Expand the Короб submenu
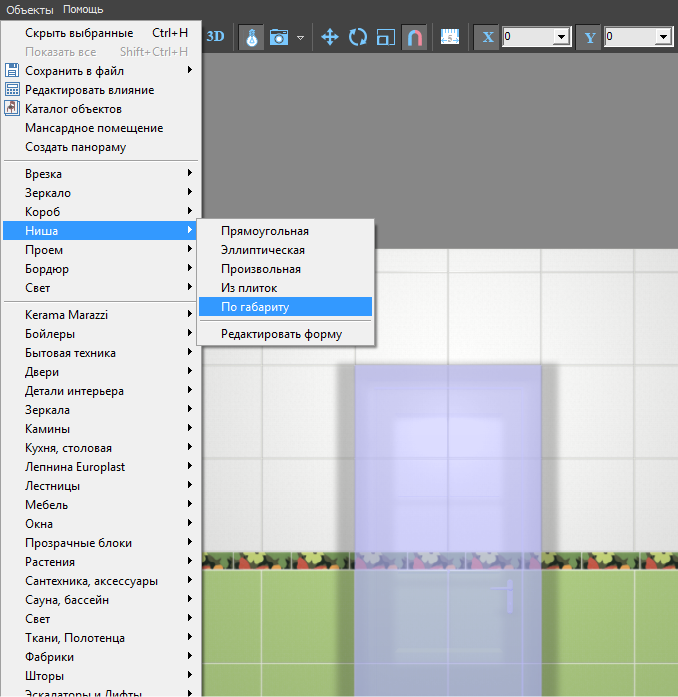Viewport: 678px width, 697px height. pyautogui.click(x=102, y=212)
